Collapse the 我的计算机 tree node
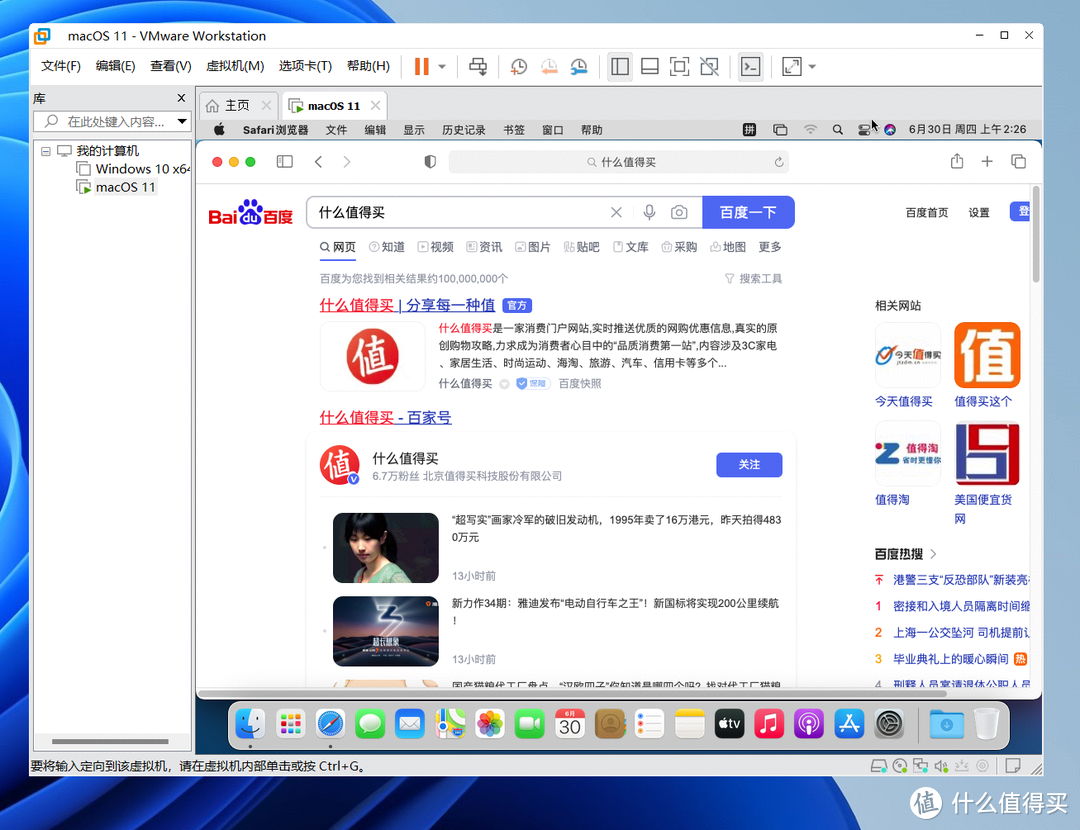Screen dimensions: 1080x830 pos(45,151)
